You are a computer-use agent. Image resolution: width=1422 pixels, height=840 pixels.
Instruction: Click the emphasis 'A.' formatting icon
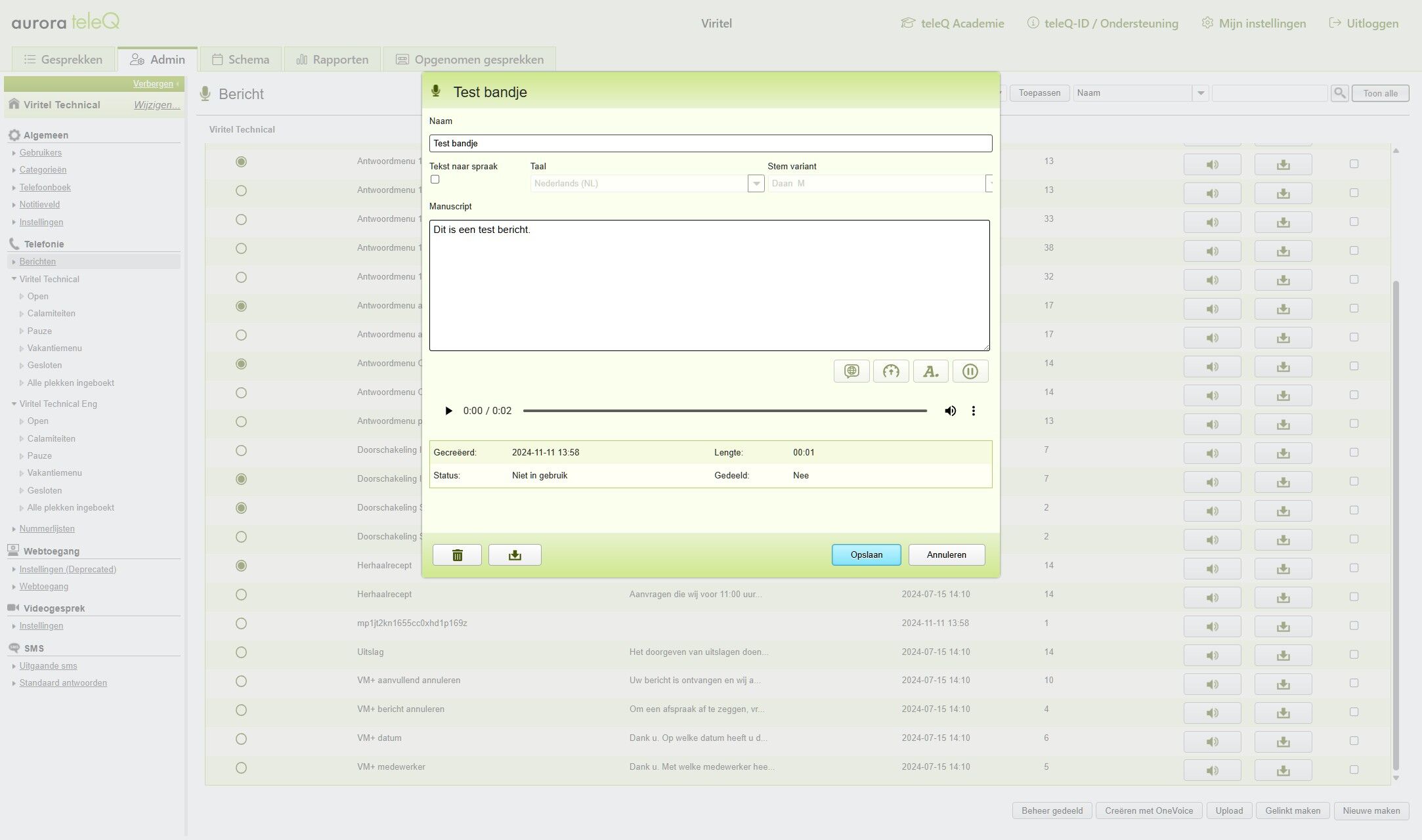tap(930, 371)
